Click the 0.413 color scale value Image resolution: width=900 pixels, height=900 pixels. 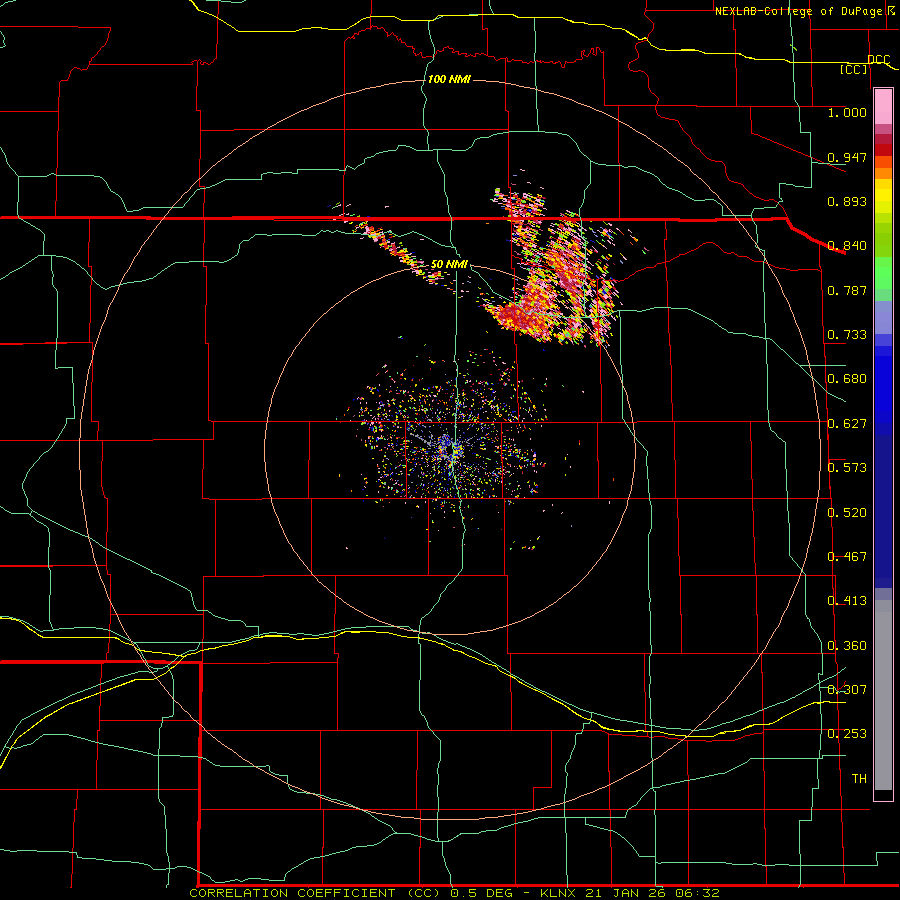[x=847, y=601]
